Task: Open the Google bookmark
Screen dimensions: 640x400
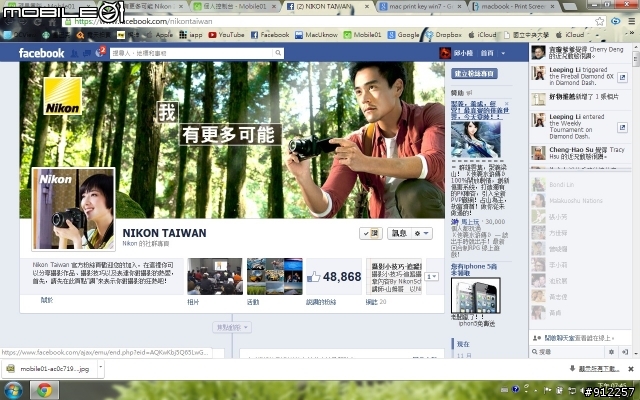Action: 403,35
